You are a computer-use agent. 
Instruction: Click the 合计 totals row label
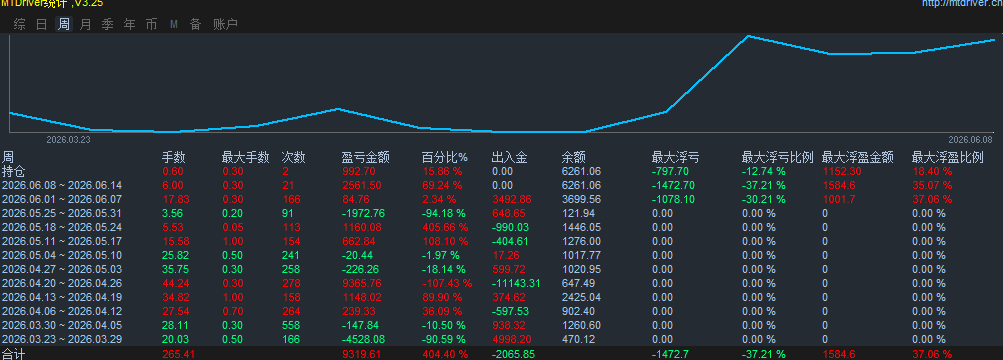point(13,354)
